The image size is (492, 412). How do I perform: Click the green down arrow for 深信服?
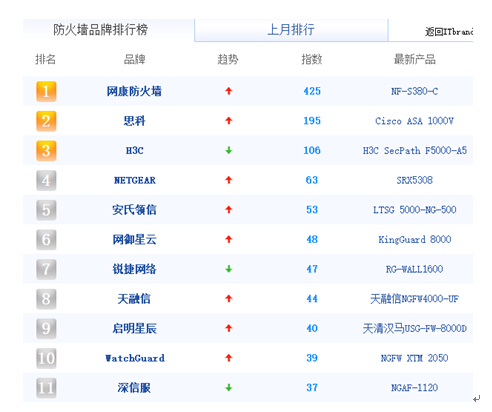[x=229, y=388]
